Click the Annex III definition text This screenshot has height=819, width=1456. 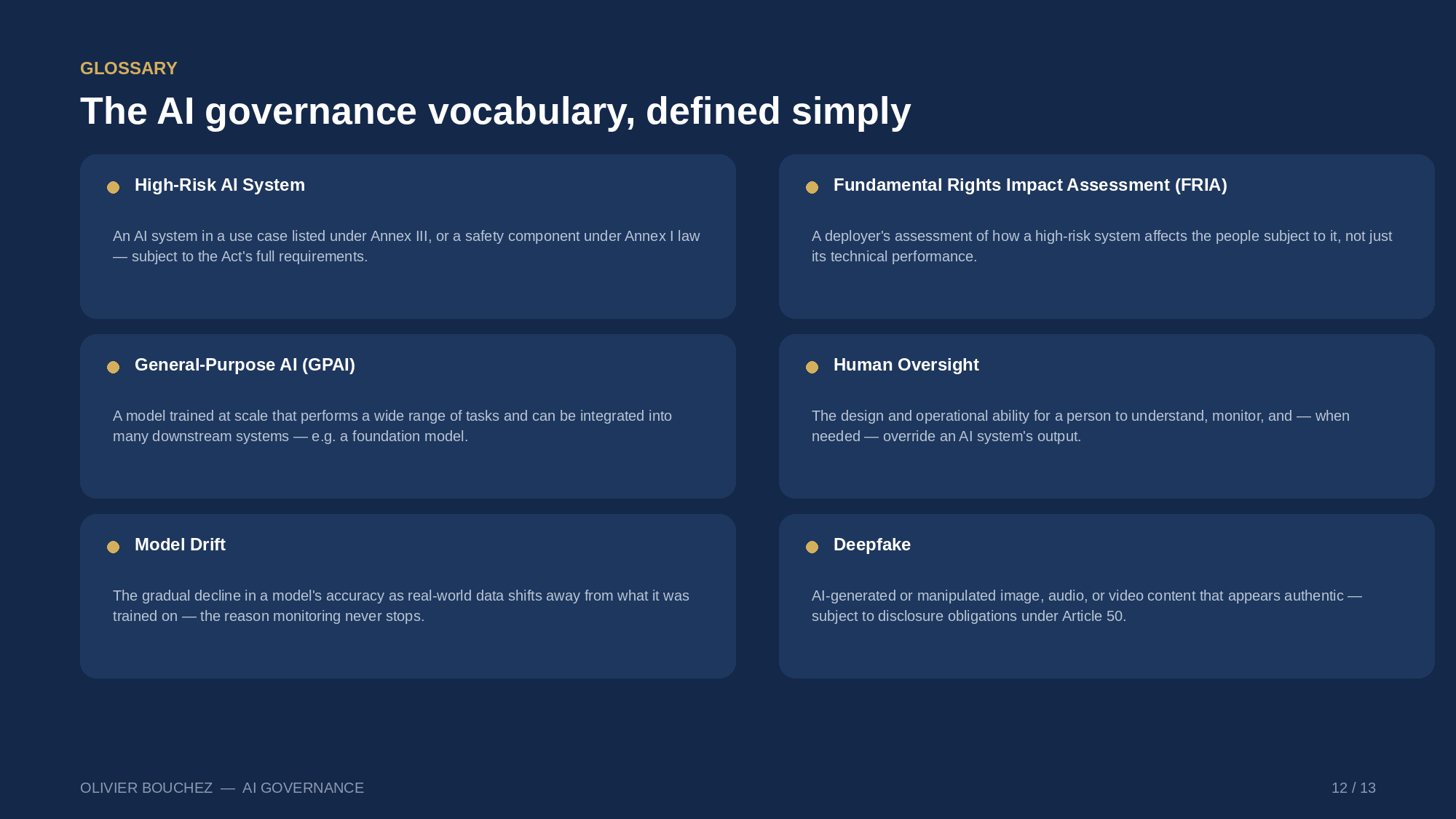(406, 246)
